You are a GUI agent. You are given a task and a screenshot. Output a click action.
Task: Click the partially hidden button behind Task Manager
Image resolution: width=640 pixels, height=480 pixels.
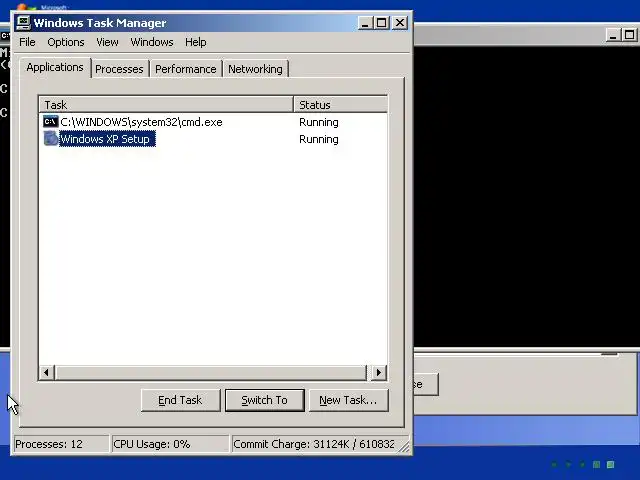426,384
